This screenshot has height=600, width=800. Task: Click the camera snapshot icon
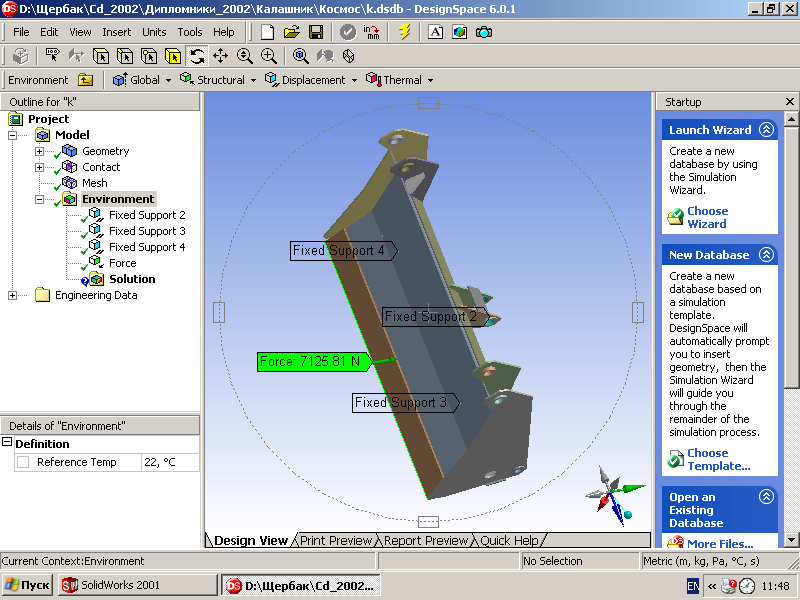point(484,32)
